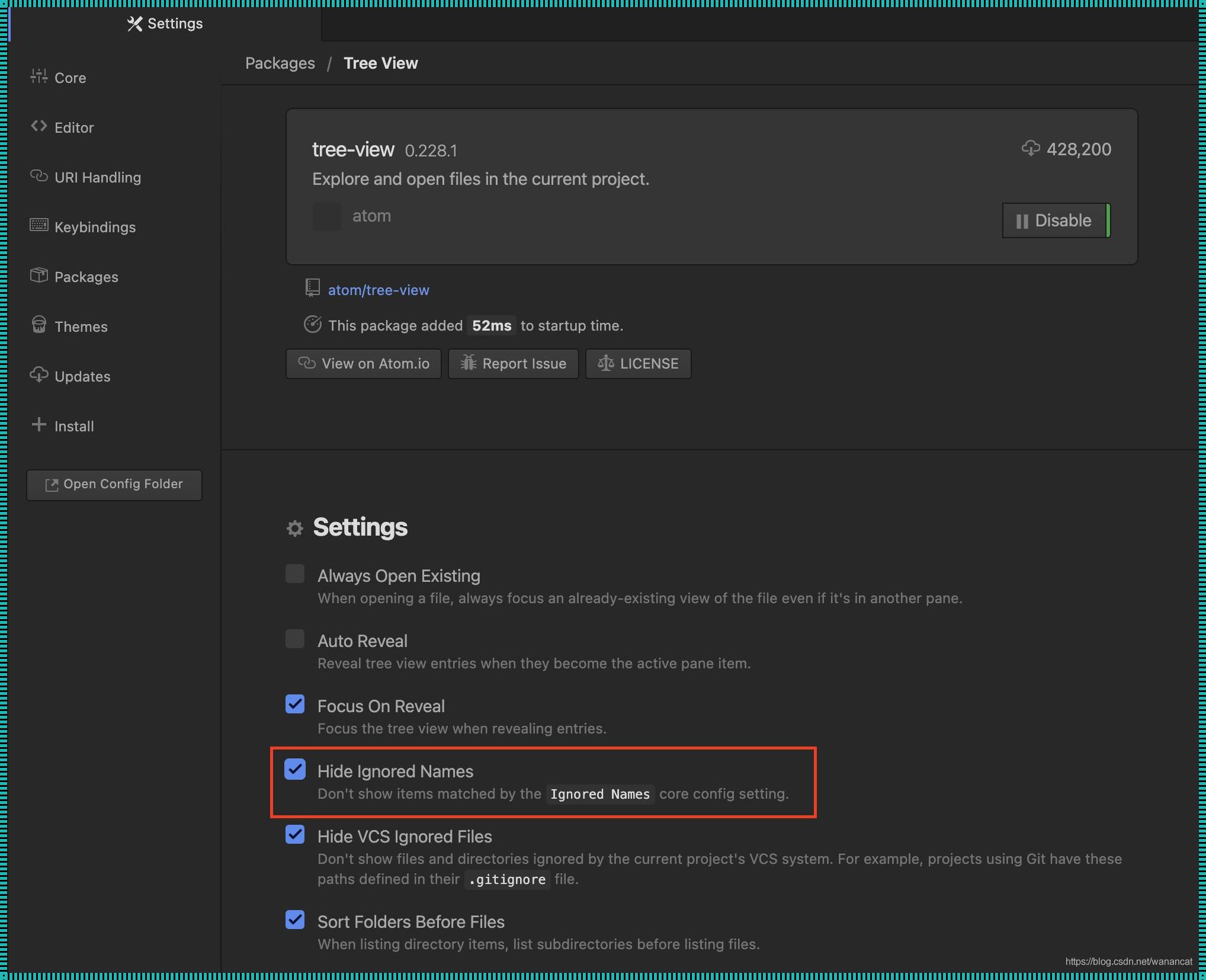This screenshot has height=980, width=1206.
Task: Click the Hide VCS Ignored Files label
Action: tap(405, 837)
